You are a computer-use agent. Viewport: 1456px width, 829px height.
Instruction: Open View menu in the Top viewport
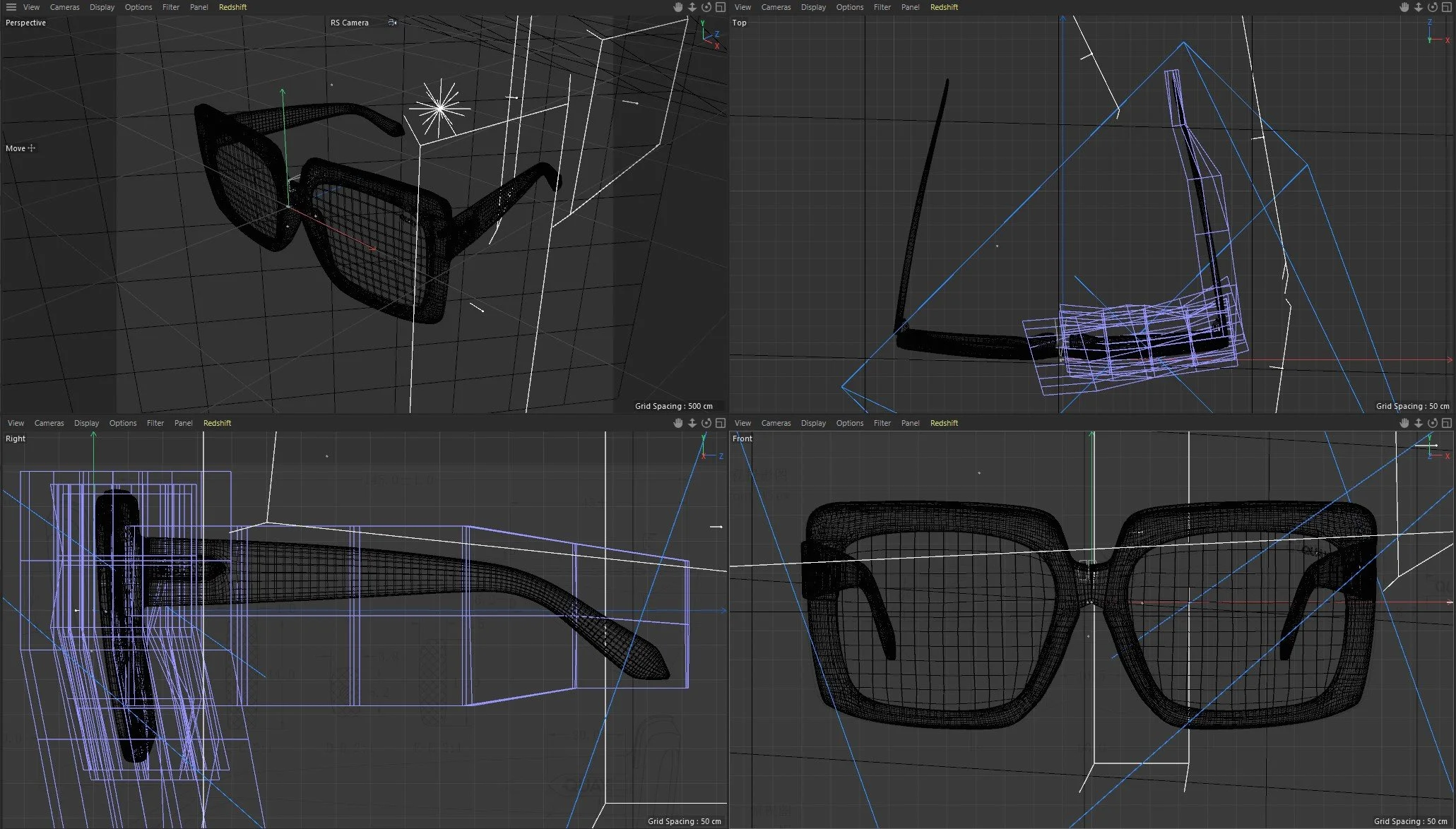click(742, 7)
